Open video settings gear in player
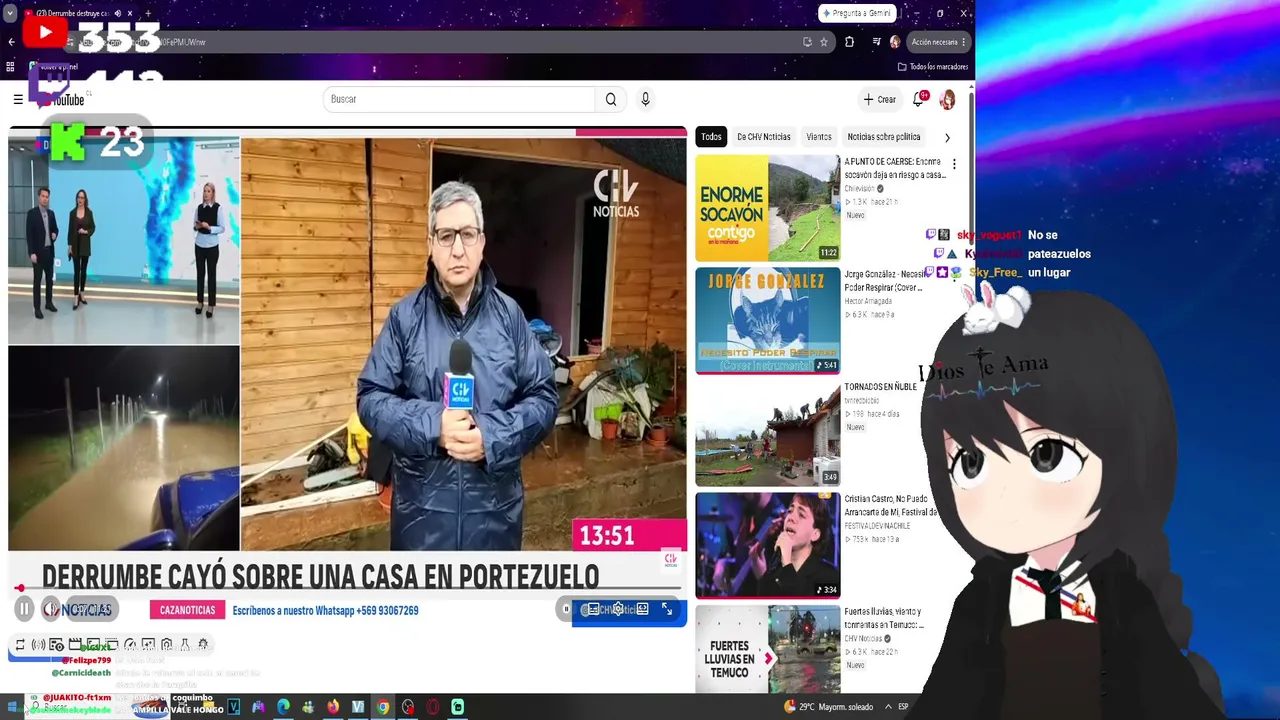 pos(618,609)
